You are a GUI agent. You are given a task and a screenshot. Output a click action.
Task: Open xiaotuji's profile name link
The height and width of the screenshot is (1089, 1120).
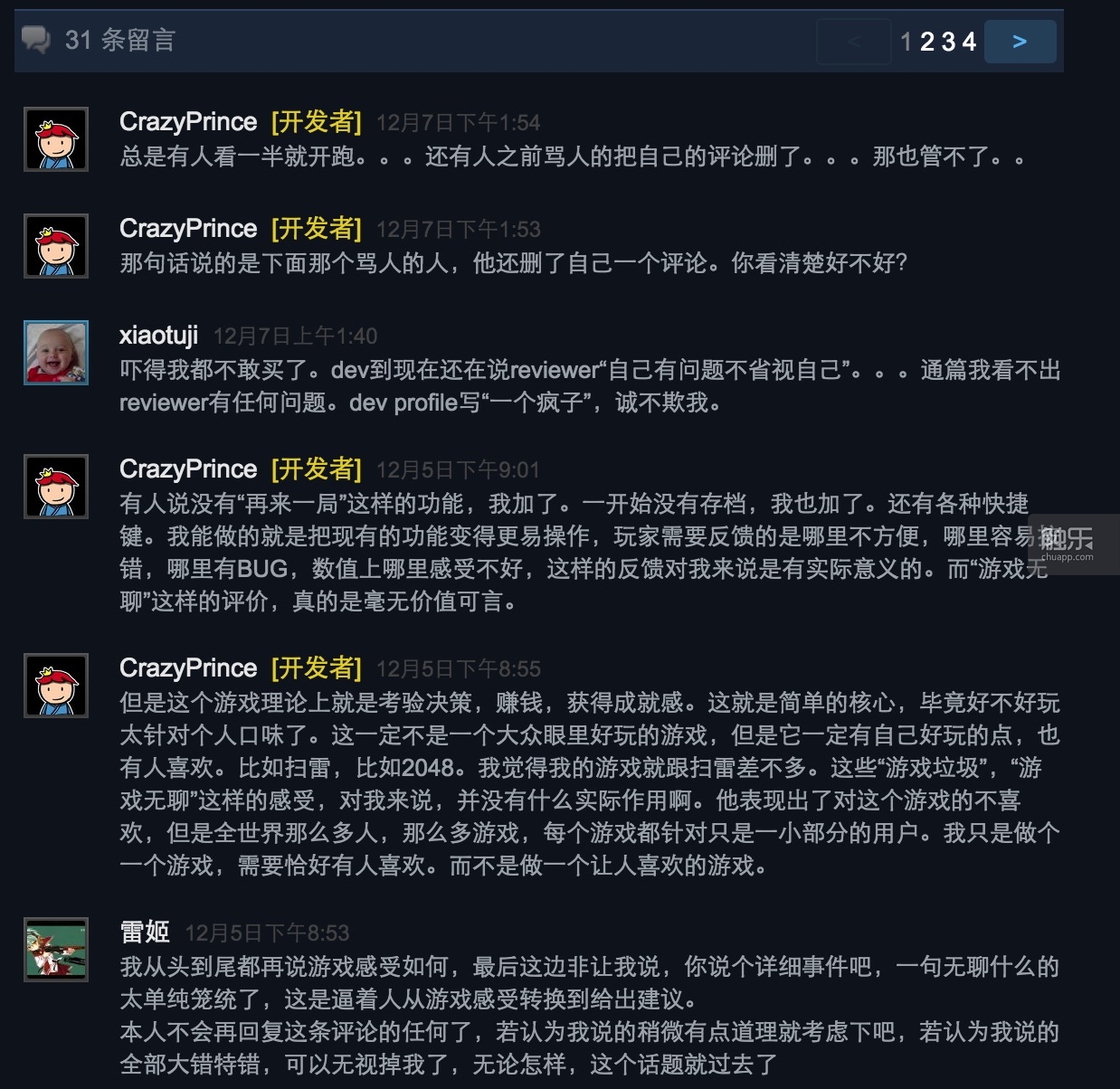coord(158,336)
